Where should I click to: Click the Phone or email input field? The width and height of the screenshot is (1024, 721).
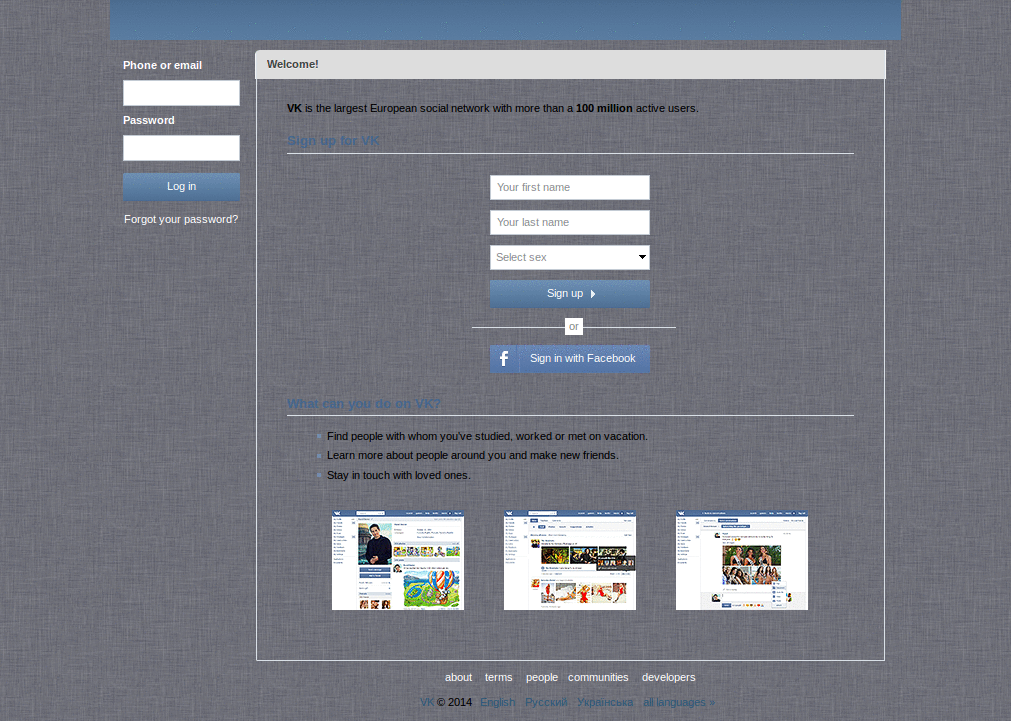[181, 93]
